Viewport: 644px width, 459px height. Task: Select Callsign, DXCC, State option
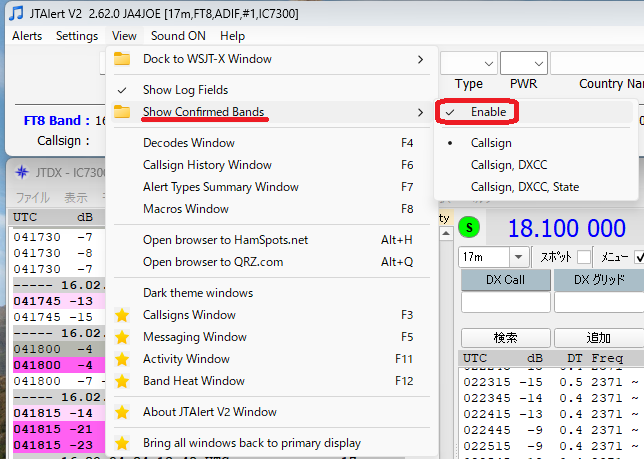[534, 187]
